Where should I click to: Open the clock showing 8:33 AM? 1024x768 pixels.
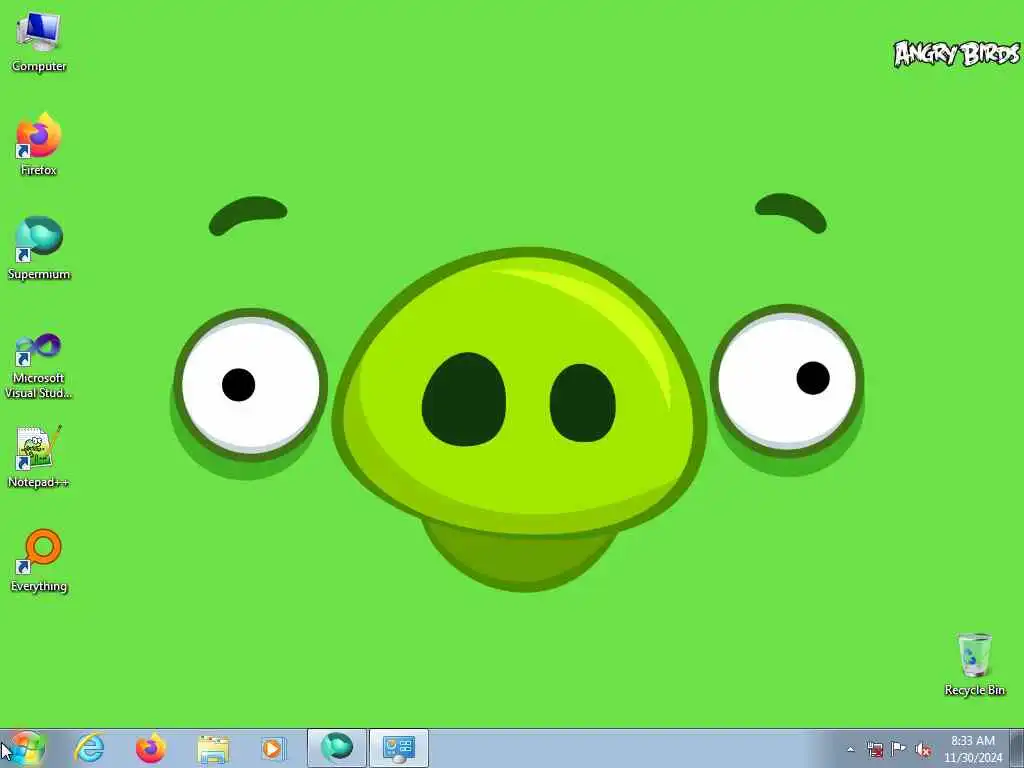(x=973, y=749)
